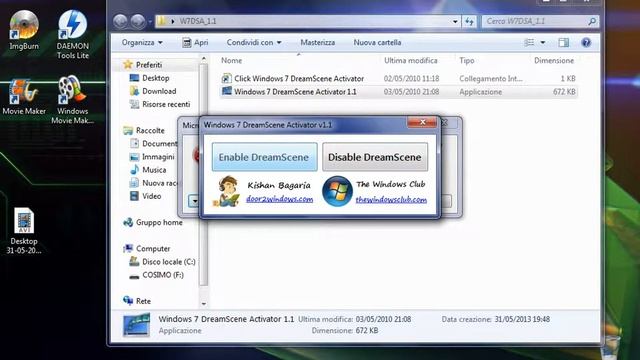Sort by Nome column header

(x=231, y=60)
